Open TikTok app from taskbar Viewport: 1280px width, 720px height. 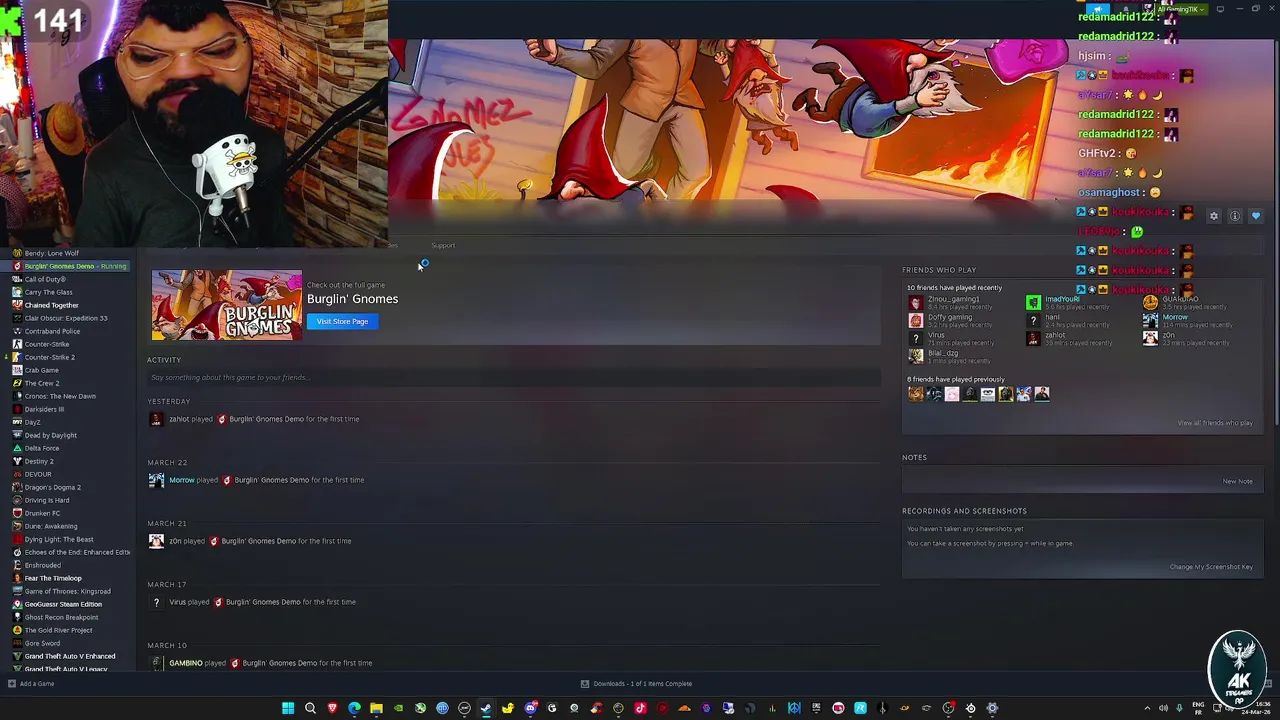pos(640,708)
